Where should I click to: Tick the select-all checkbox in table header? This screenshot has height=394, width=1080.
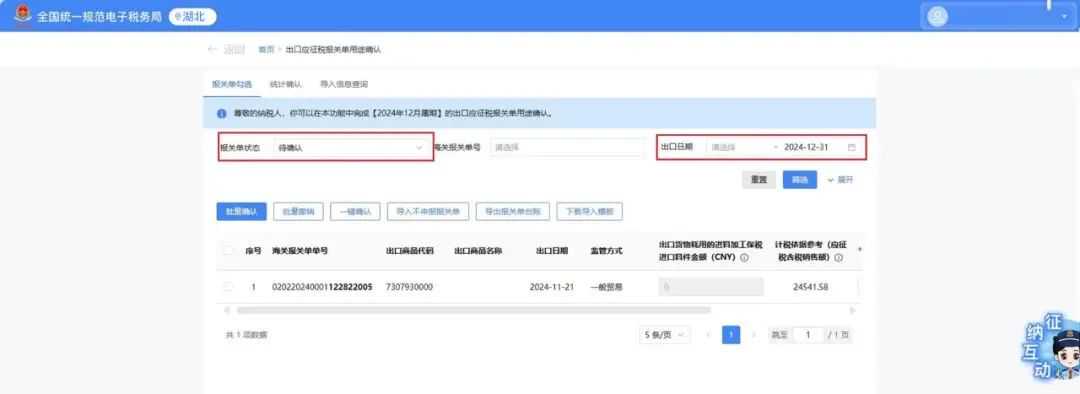point(228,251)
